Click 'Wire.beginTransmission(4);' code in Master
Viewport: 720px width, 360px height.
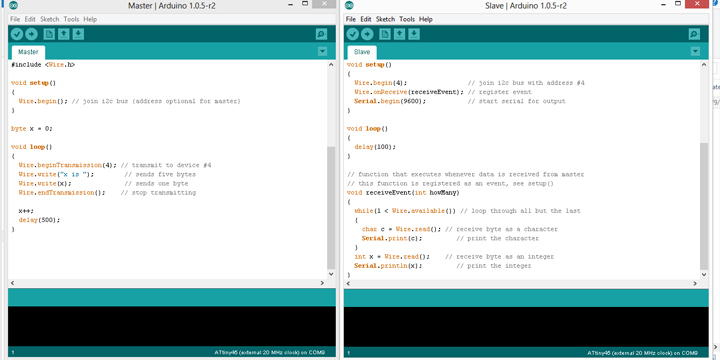point(68,165)
